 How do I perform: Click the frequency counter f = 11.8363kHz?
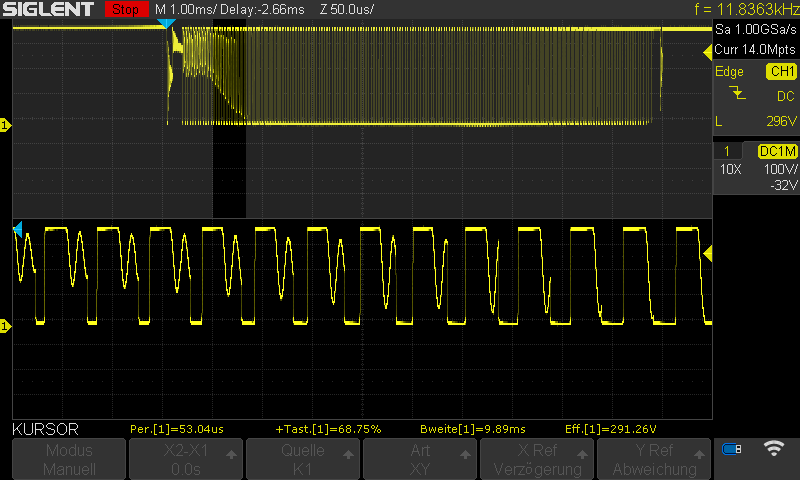(x=746, y=9)
